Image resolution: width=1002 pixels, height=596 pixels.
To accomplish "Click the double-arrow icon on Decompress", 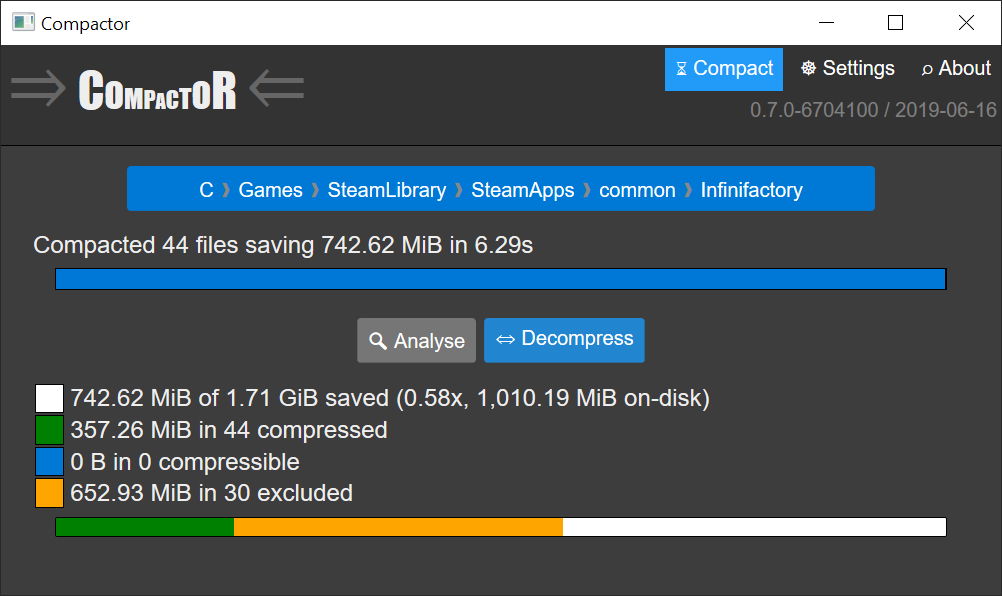I will click(x=505, y=339).
